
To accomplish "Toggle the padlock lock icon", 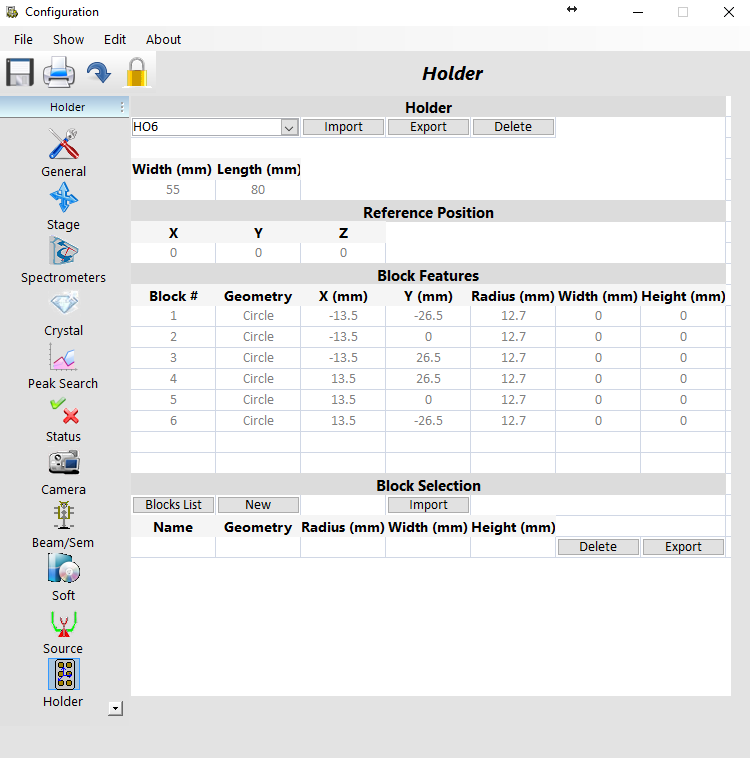I will (136, 73).
